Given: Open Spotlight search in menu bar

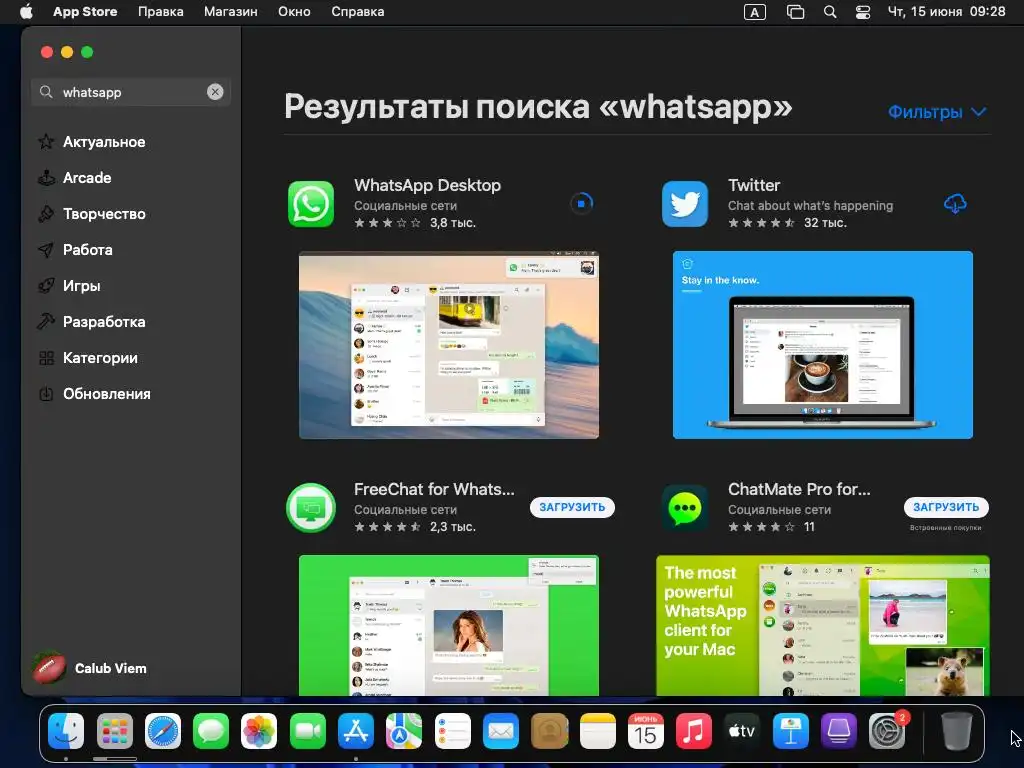Looking at the screenshot, I should 829,12.
